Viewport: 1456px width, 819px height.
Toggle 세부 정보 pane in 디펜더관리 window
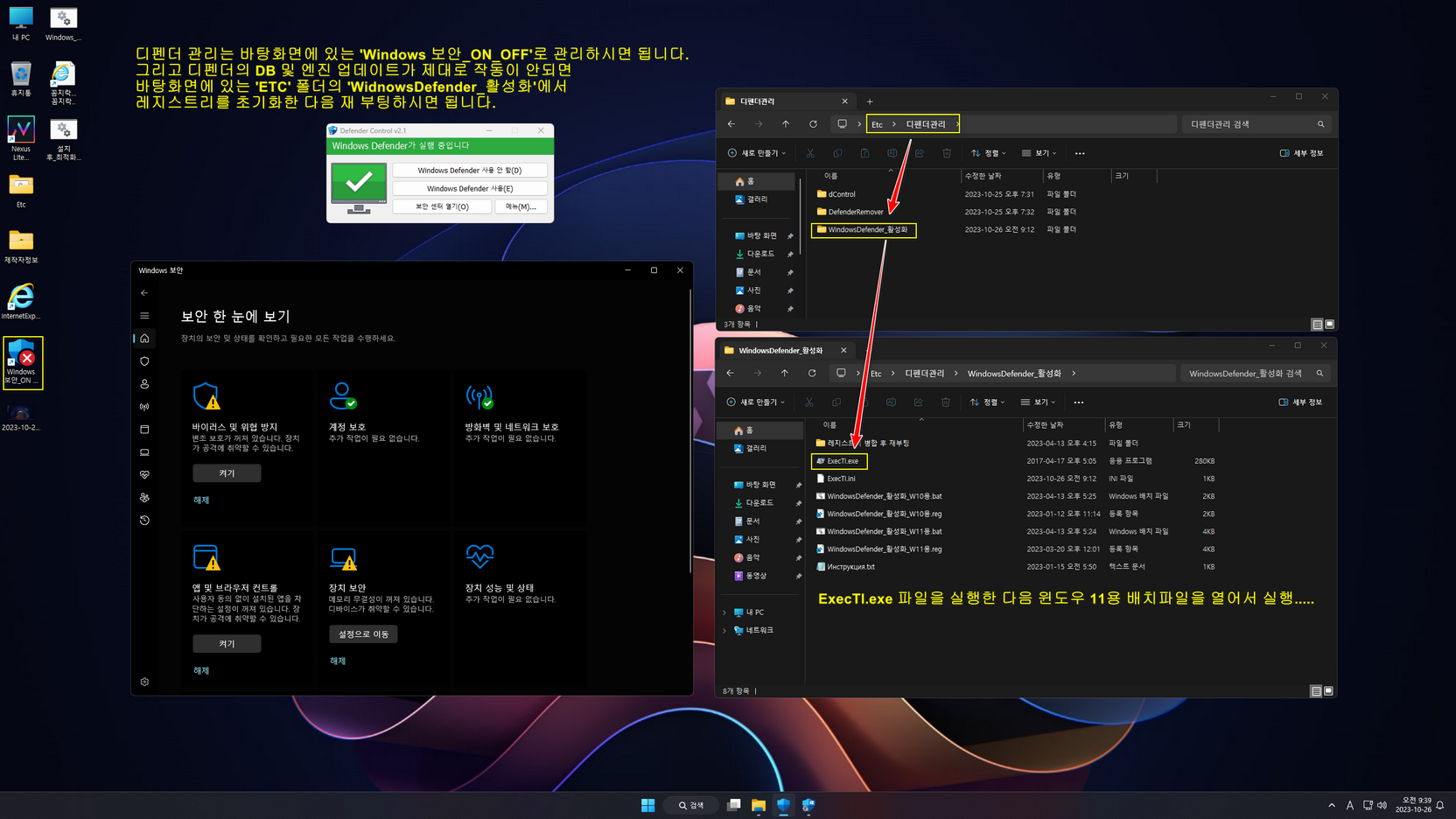(x=1301, y=153)
